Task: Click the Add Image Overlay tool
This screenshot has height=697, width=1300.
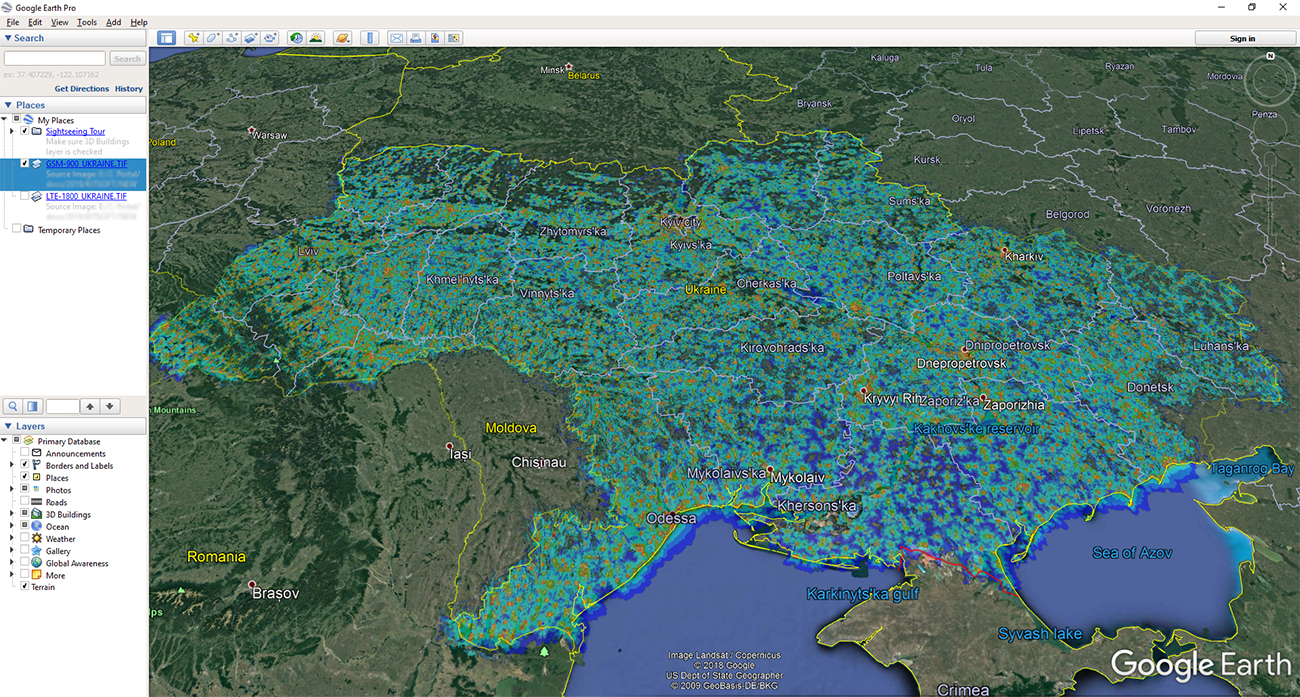Action: 251,38
